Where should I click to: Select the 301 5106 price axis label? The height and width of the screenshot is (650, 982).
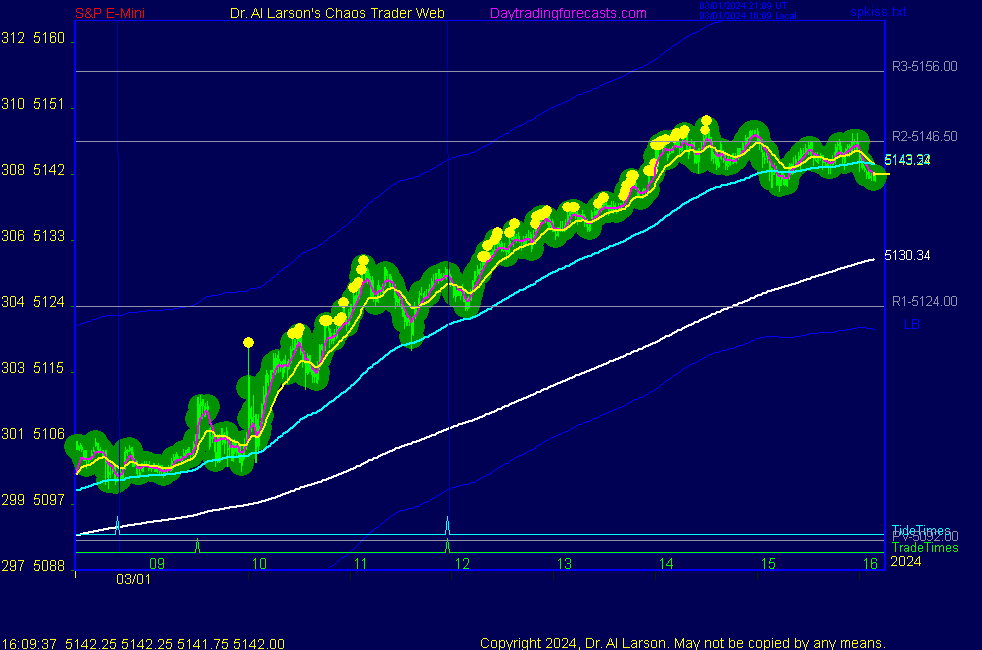(33, 434)
